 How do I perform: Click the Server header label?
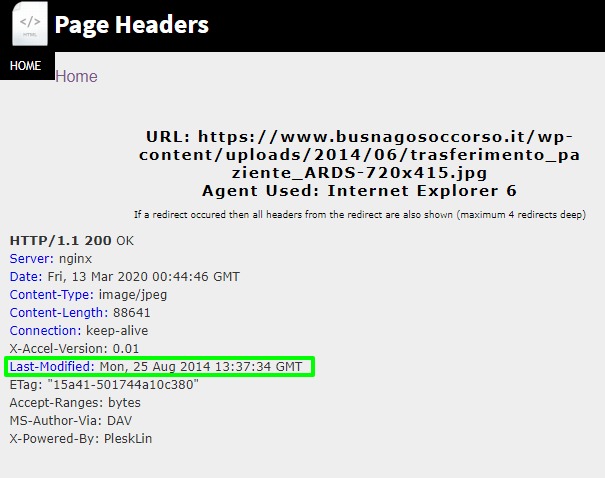[32, 258]
